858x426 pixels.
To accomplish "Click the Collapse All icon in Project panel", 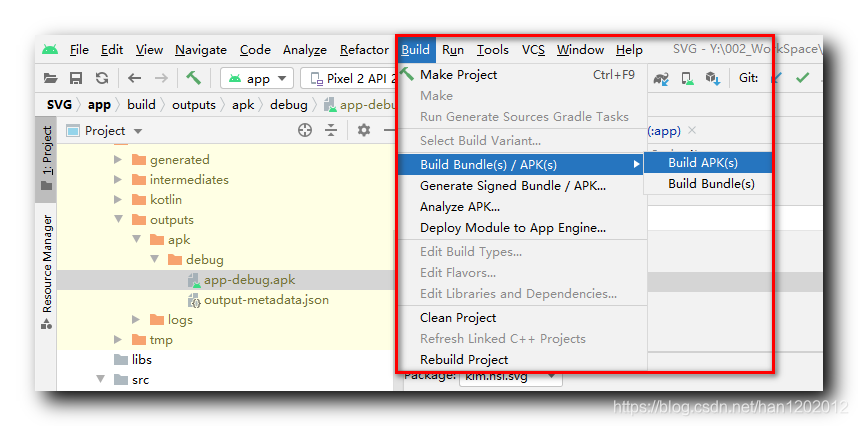I will [x=331, y=130].
